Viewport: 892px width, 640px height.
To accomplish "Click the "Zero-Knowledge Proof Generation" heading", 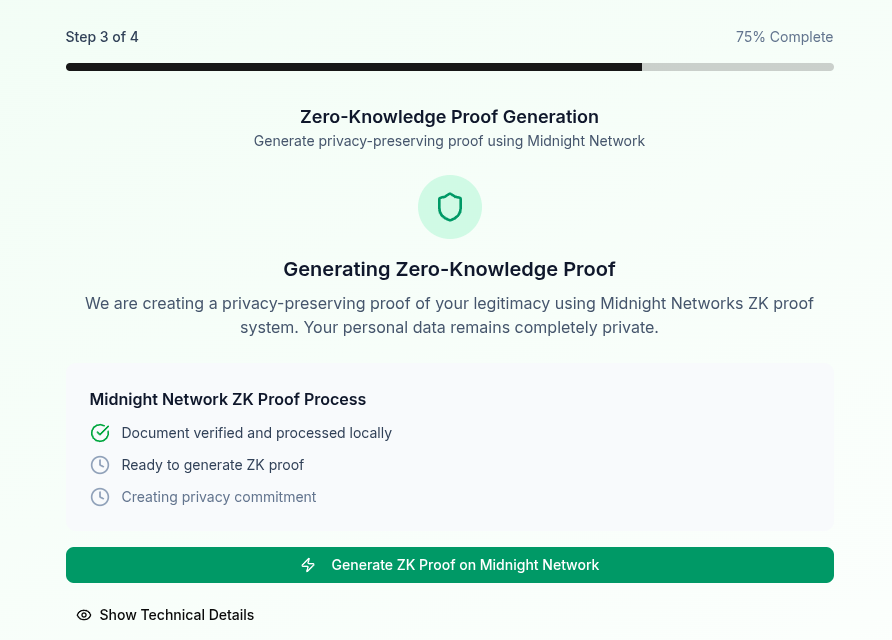I will click(x=449, y=117).
